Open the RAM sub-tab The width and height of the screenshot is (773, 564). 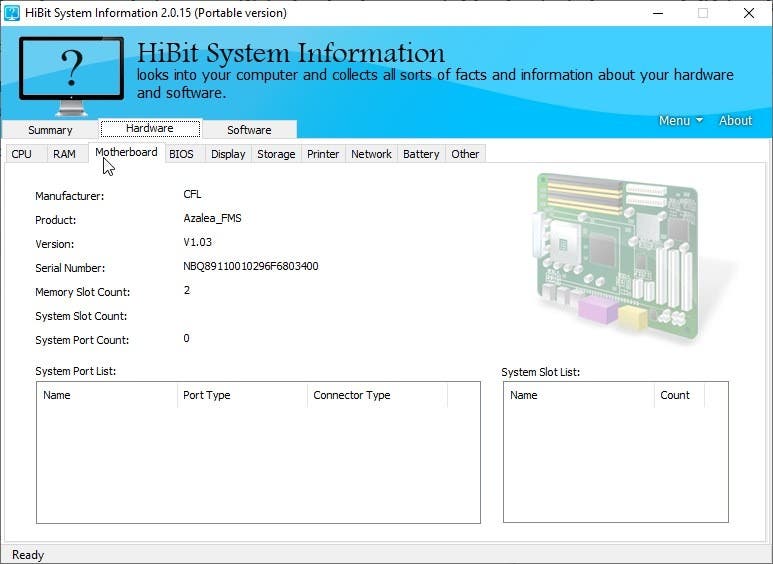(x=64, y=154)
